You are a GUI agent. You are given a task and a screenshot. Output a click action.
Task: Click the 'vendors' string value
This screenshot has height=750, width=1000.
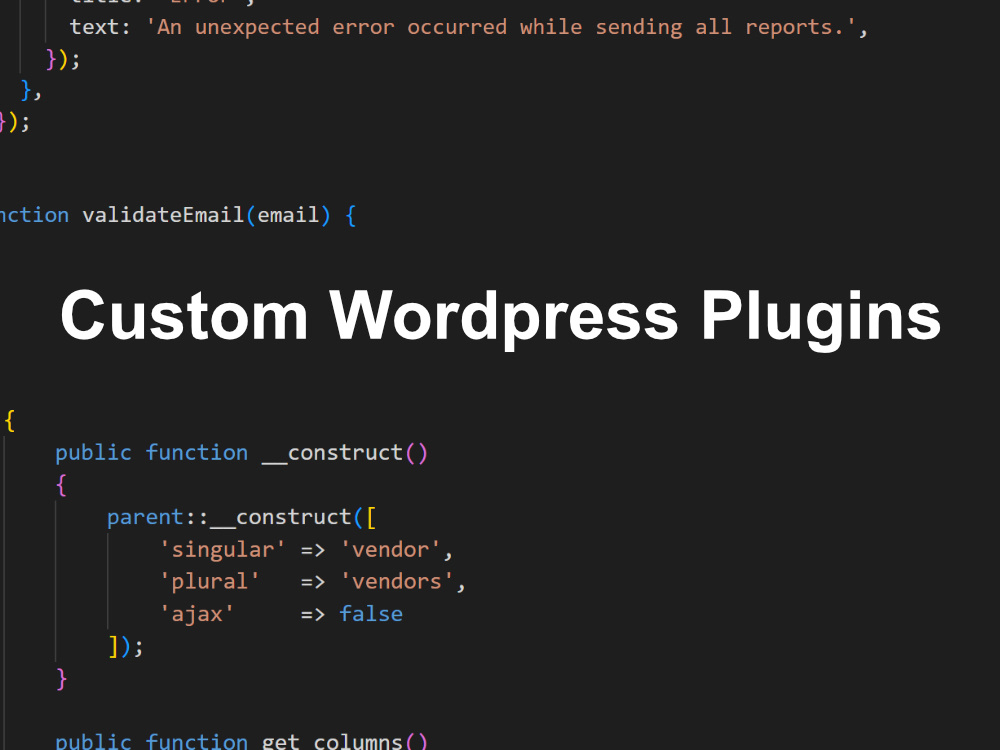tap(397, 582)
